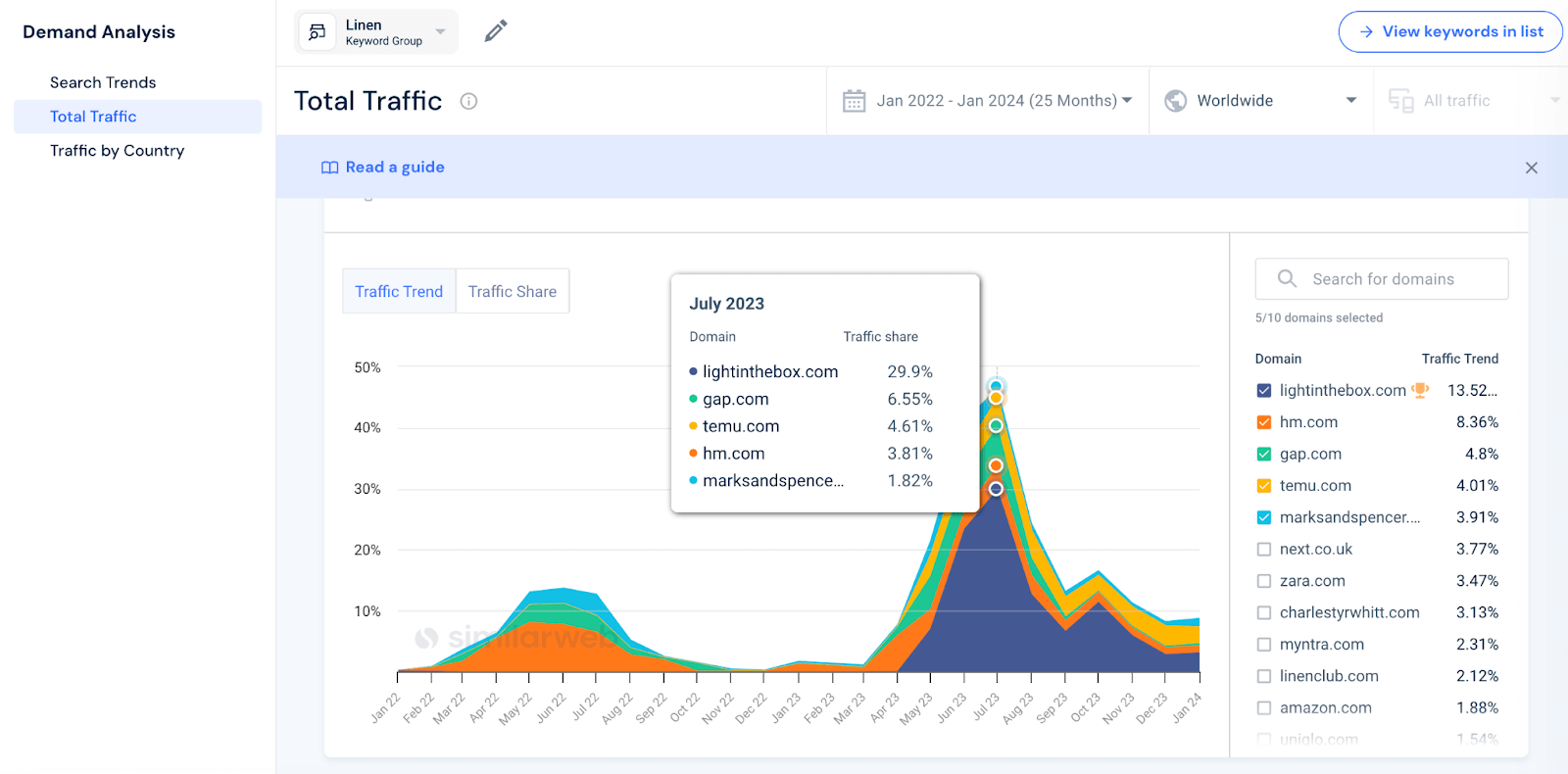The height and width of the screenshot is (774, 1568).
Task: Click the calendar icon in date range
Action: 855,101
